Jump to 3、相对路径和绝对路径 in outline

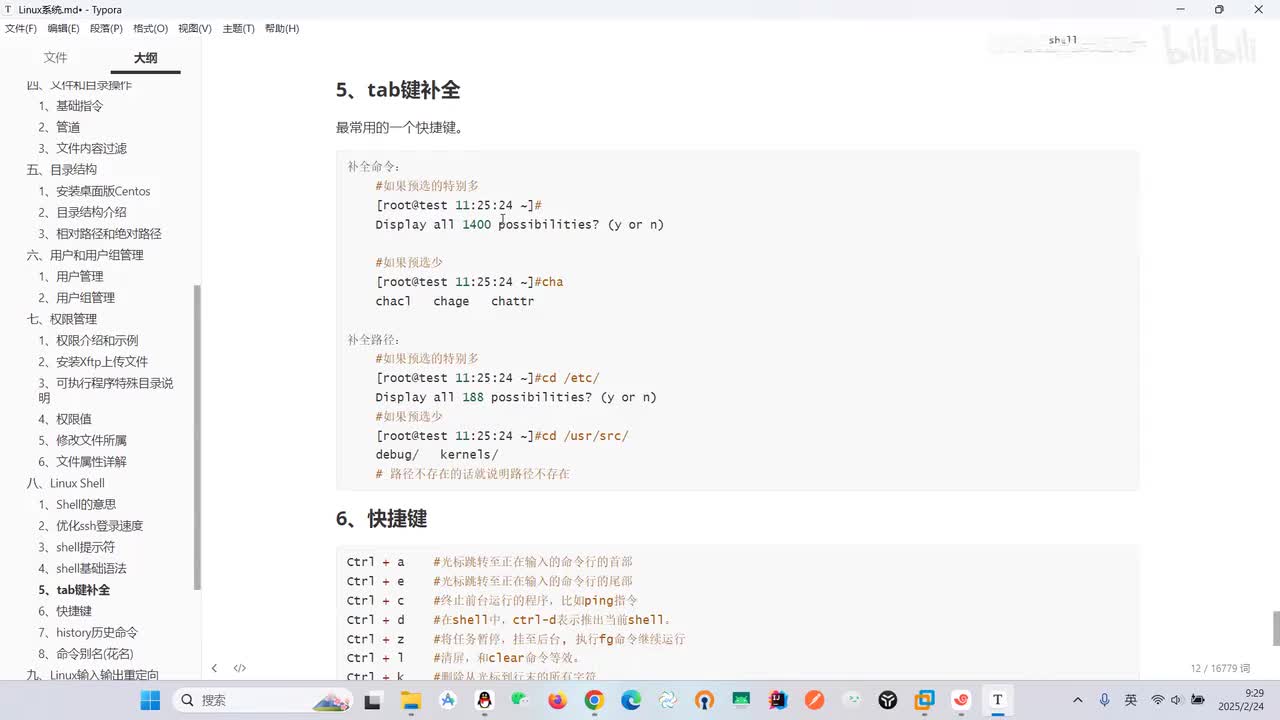click(x=100, y=233)
